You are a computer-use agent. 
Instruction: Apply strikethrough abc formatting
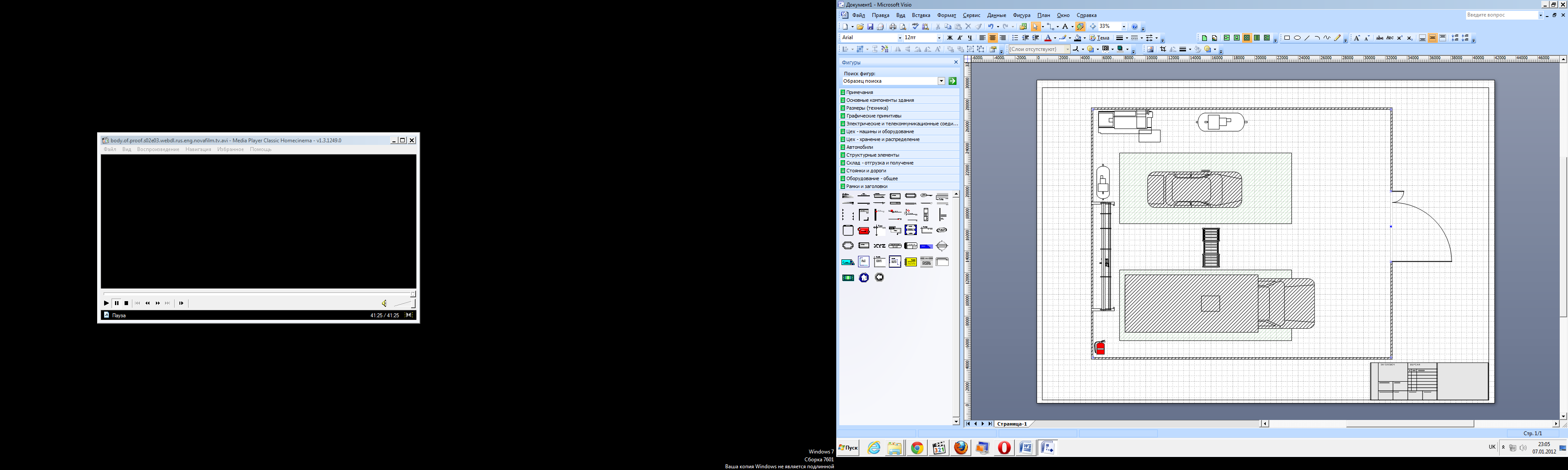click(1380, 38)
